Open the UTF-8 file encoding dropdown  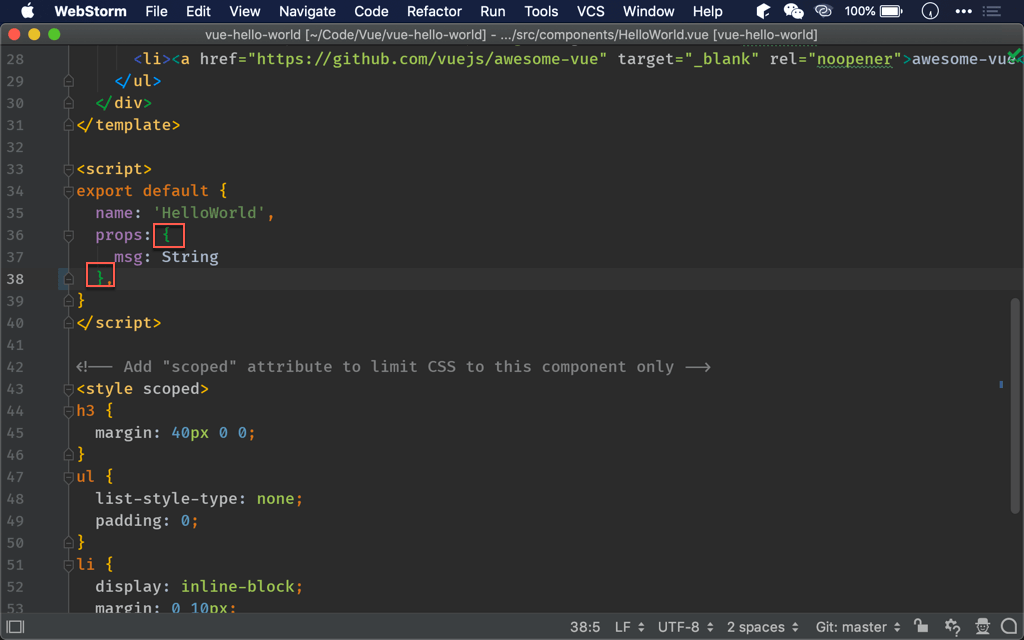pyautogui.click(x=685, y=627)
